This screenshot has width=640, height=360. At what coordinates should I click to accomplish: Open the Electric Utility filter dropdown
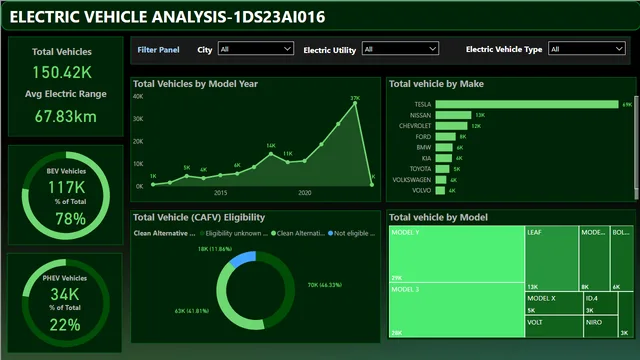point(400,49)
